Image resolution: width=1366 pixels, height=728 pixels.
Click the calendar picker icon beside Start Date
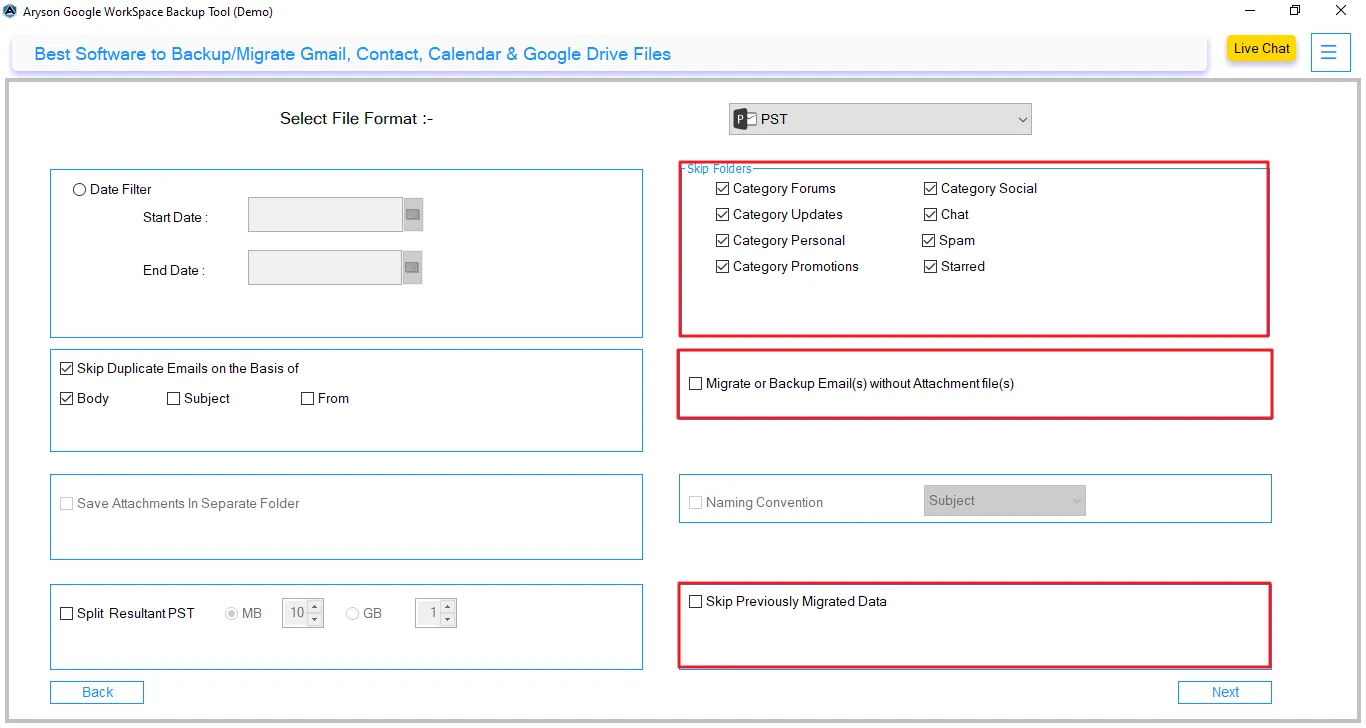coord(412,213)
